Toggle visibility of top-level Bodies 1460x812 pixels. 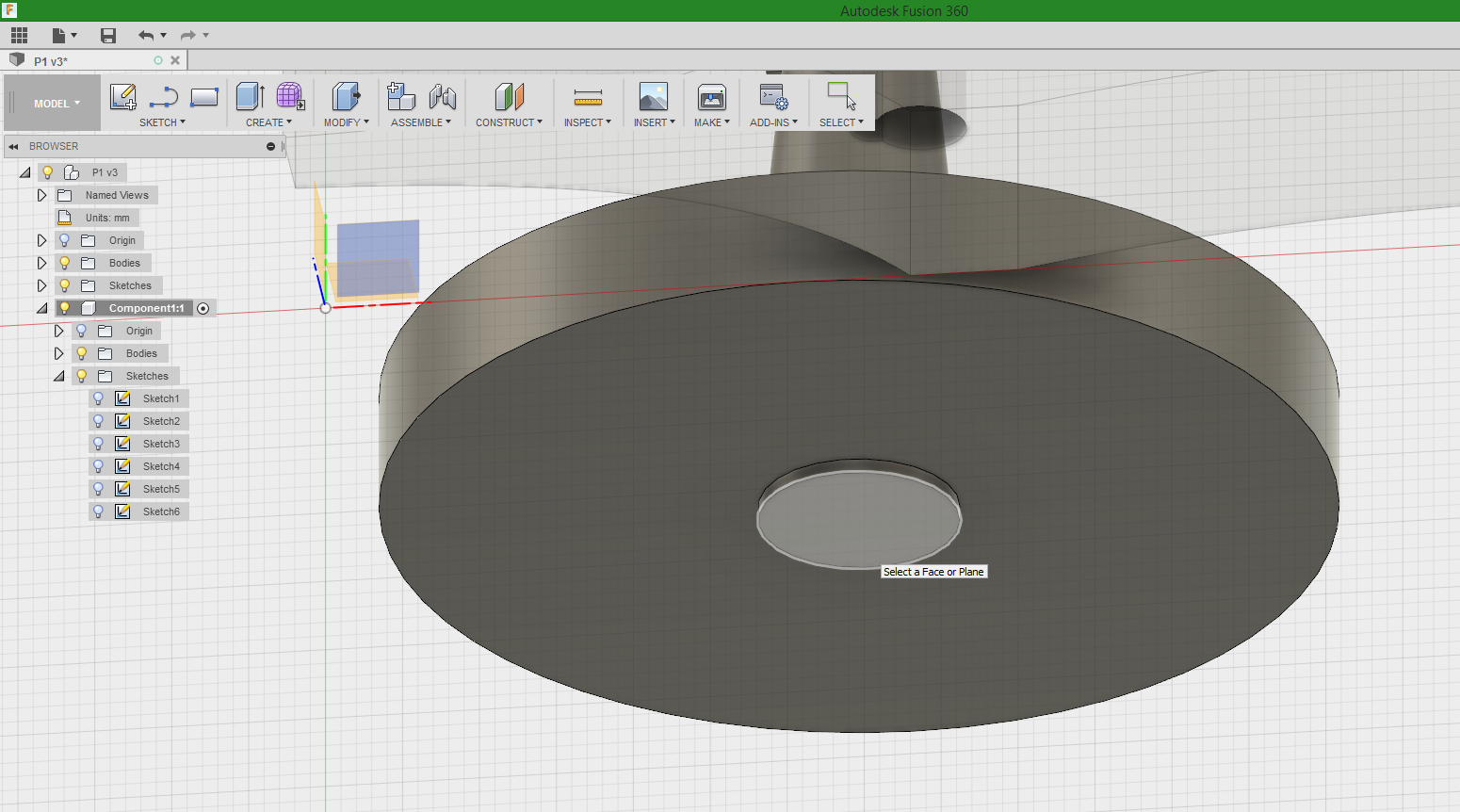tap(64, 263)
